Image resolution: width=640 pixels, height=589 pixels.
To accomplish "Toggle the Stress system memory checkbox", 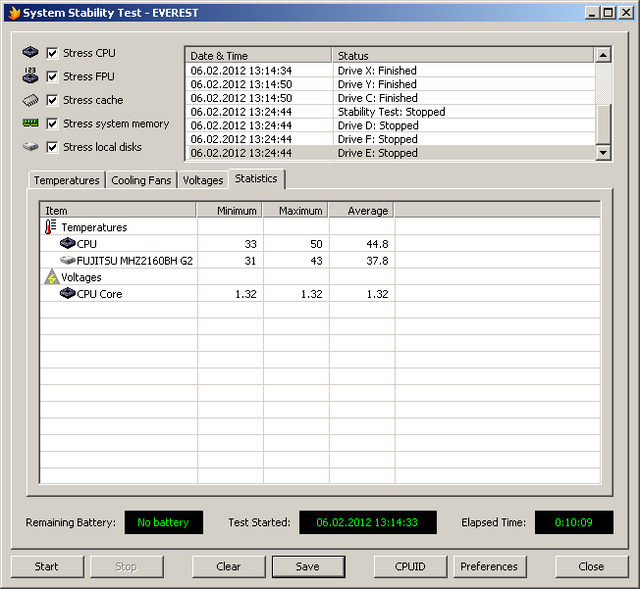I will [53, 123].
